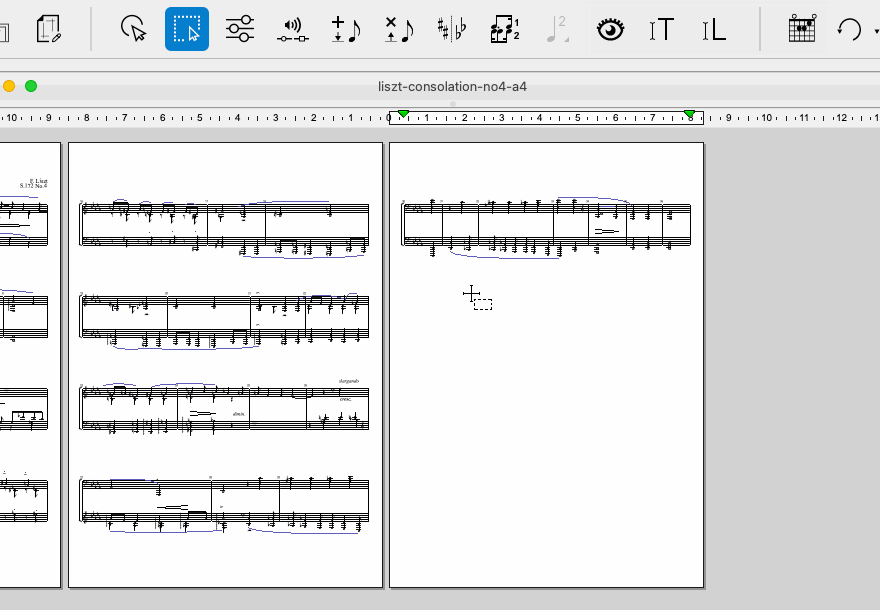
Task: Undo the last action
Action: pyautogui.click(x=849, y=29)
